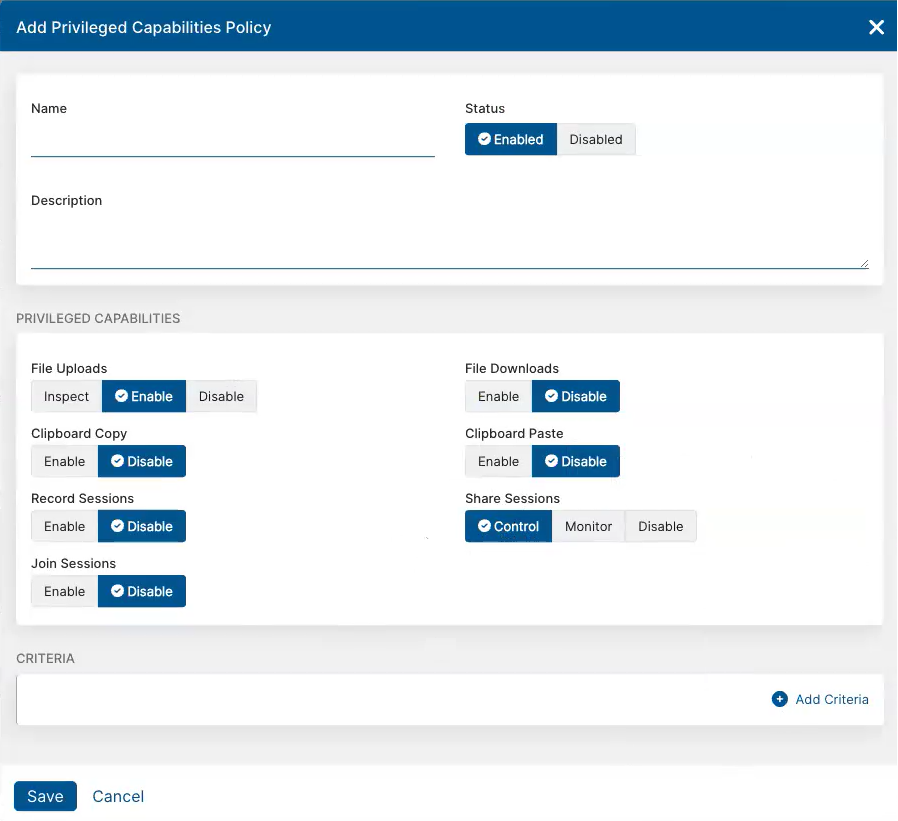Screen dimensions: 898x821
Task: Enable File Downloads
Action: coord(497,396)
